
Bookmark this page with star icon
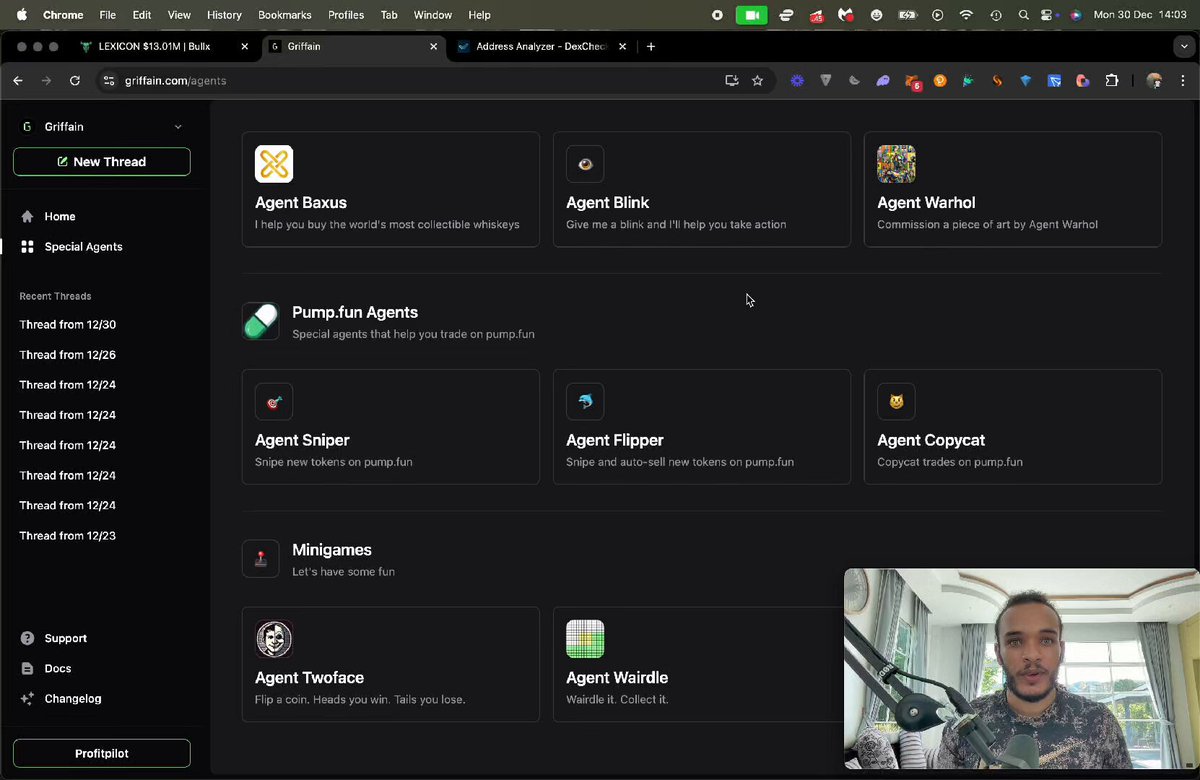coord(757,81)
